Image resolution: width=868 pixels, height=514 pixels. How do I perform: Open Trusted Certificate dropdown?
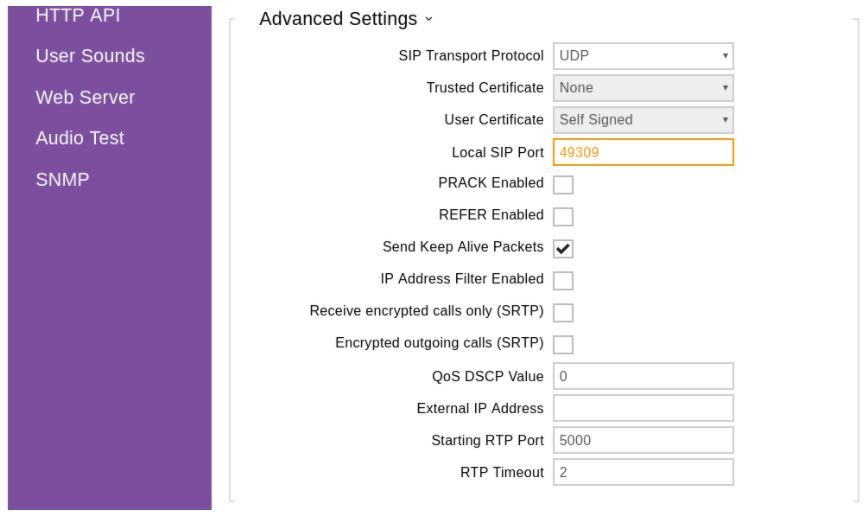642,88
